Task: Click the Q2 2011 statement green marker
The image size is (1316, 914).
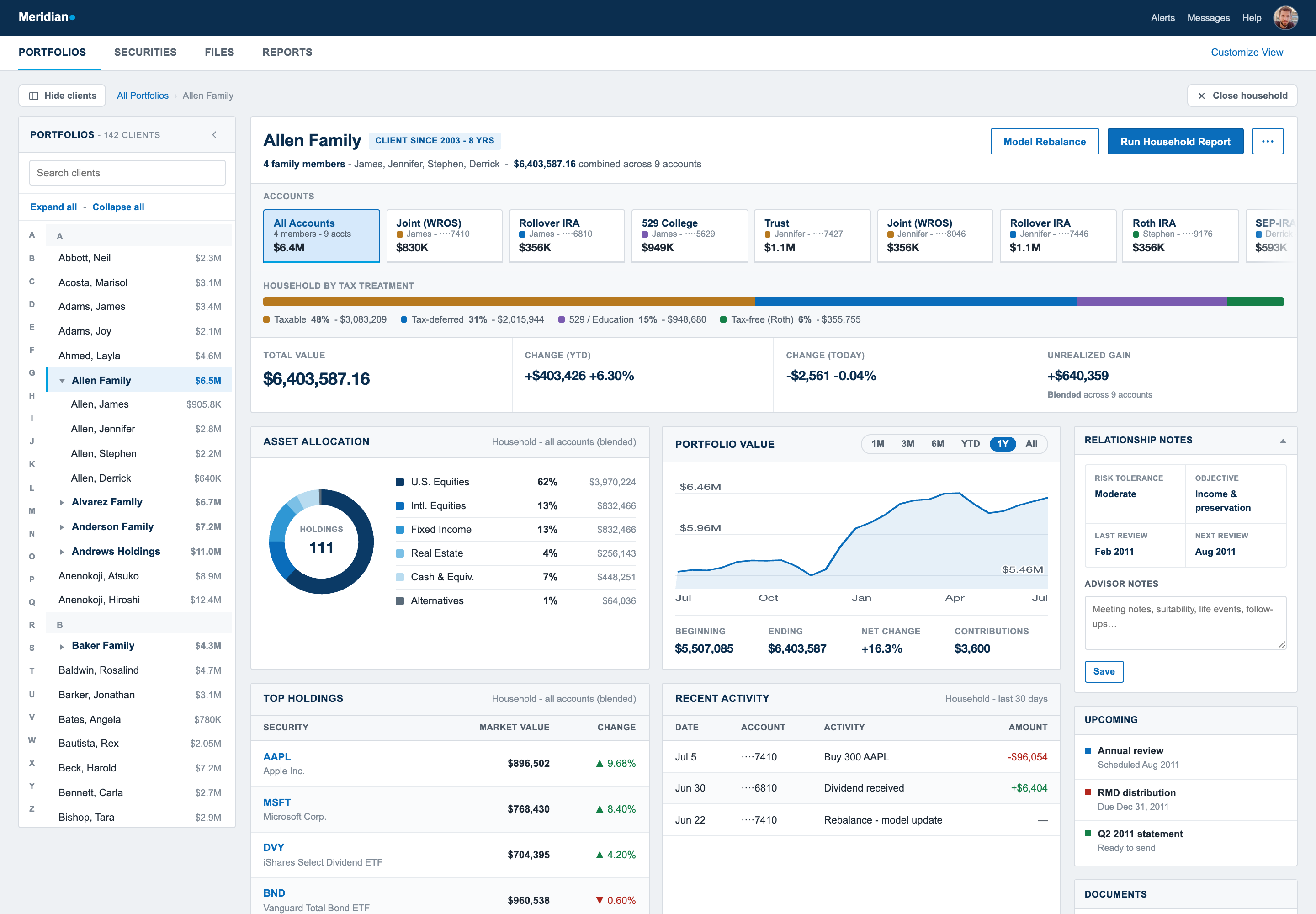Action: pos(1088,834)
